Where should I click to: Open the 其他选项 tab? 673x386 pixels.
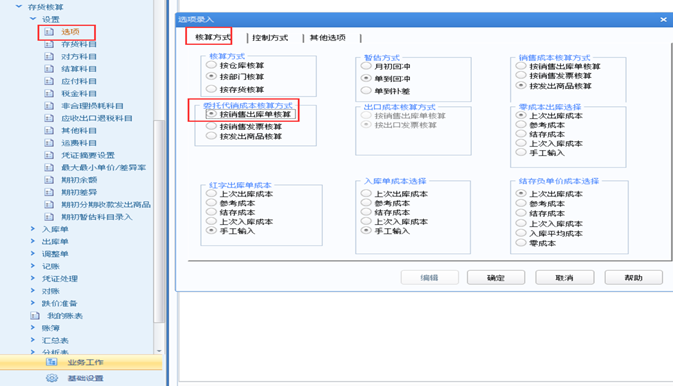pos(327,38)
